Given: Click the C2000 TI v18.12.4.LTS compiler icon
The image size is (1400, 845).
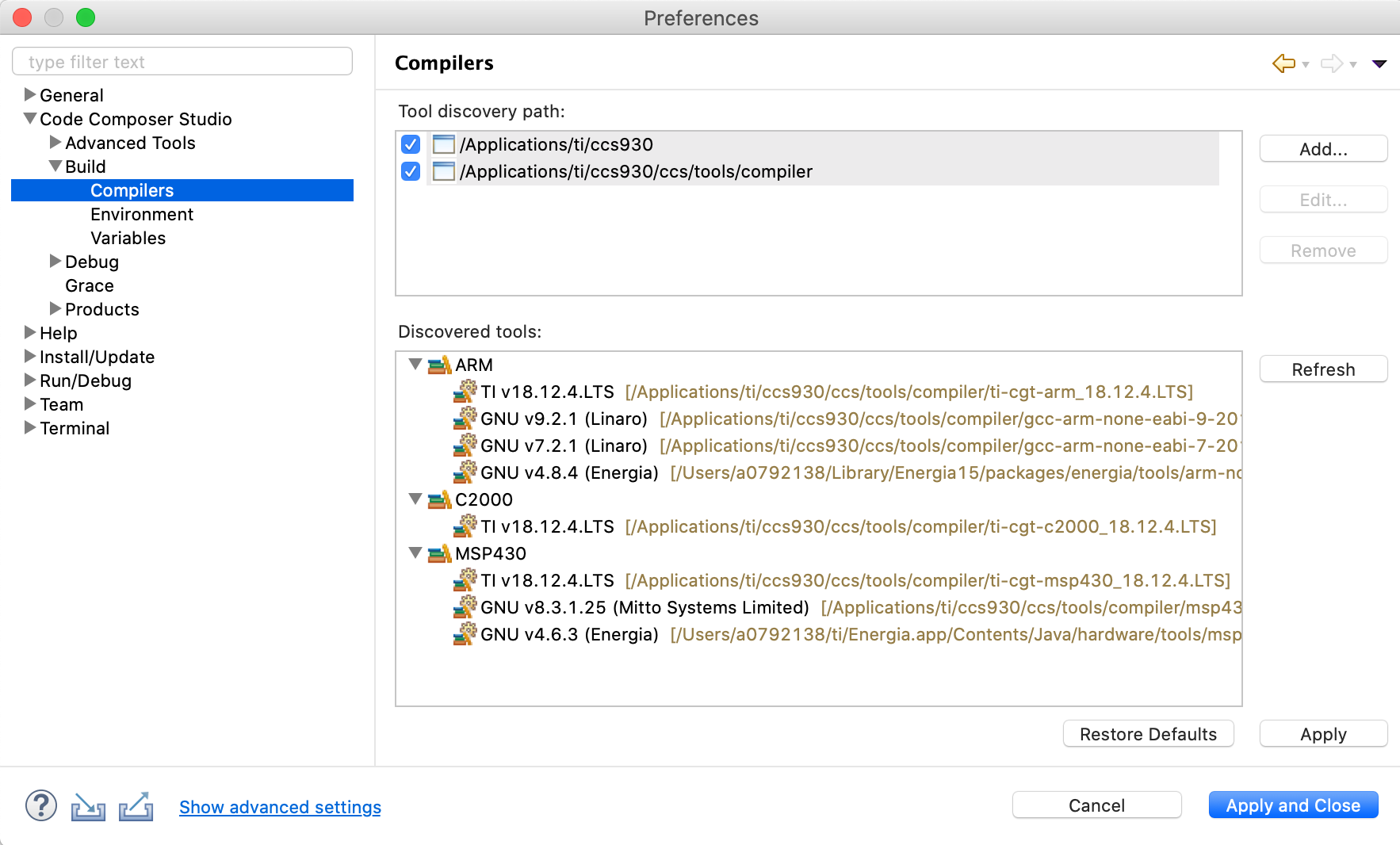Looking at the screenshot, I should [x=465, y=526].
